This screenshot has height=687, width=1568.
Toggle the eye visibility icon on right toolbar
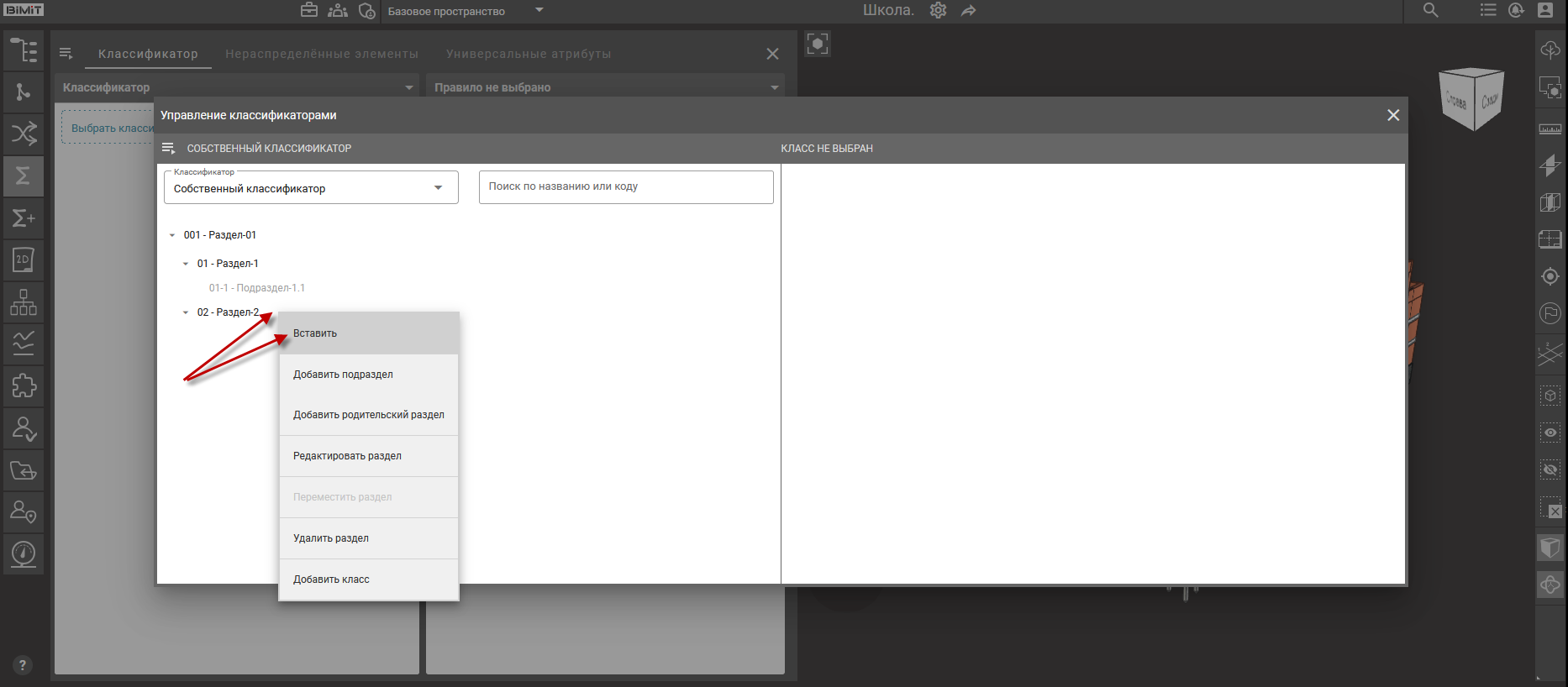(x=1550, y=433)
